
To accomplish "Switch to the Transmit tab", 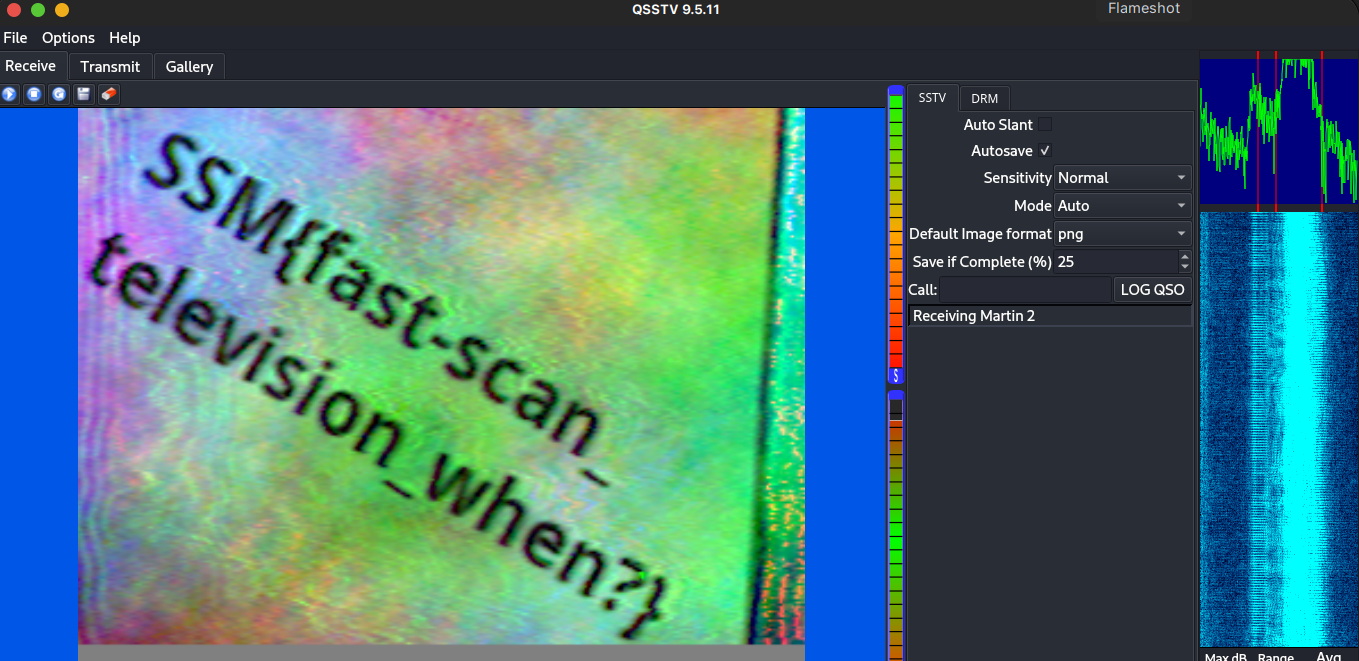I will point(110,66).
